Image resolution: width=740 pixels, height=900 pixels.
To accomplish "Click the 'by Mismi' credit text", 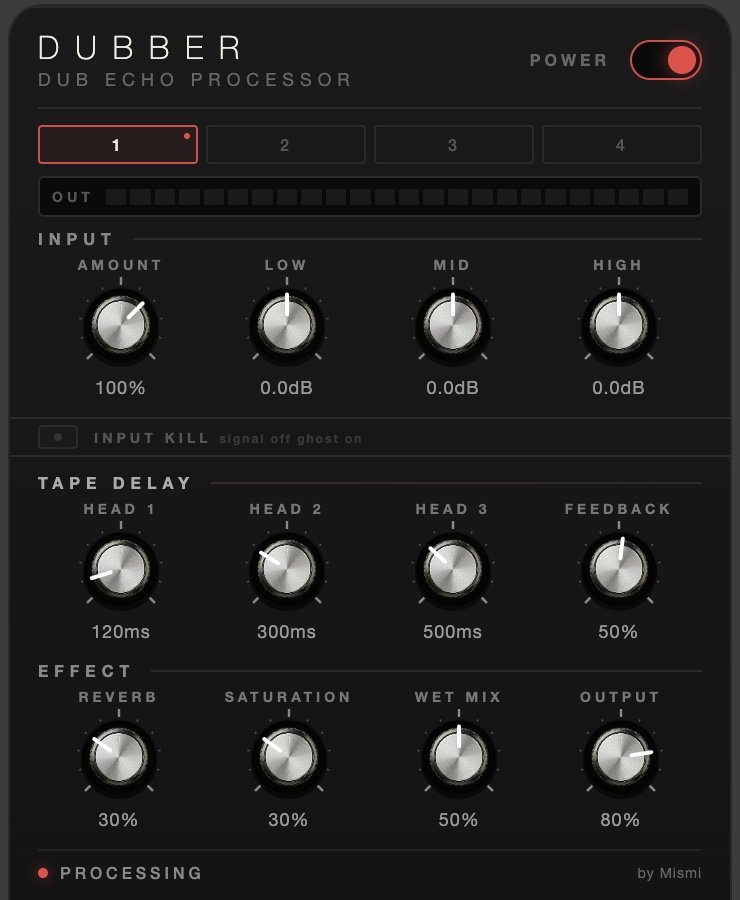I will coord(669,873).
